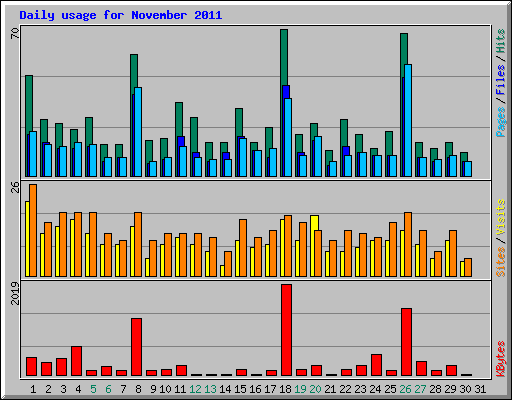Click the green hits bar for day 8
This screenshot has width=512, height=400.
click(x=134, y=70)
